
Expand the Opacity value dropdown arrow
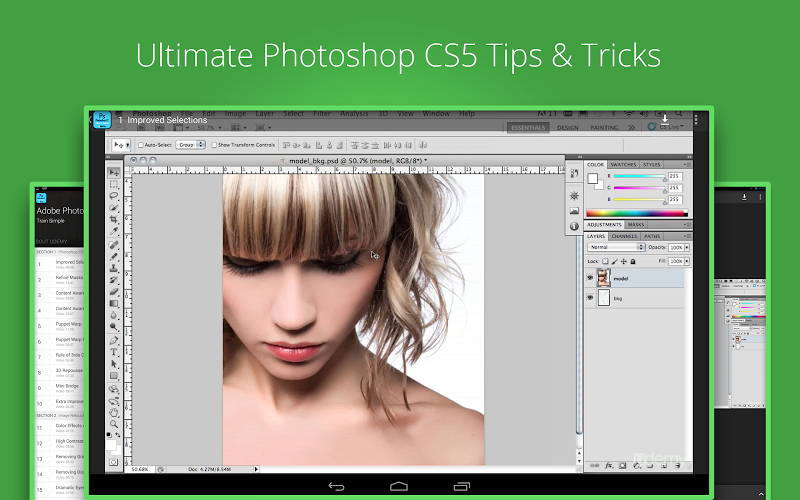(686, 247)
